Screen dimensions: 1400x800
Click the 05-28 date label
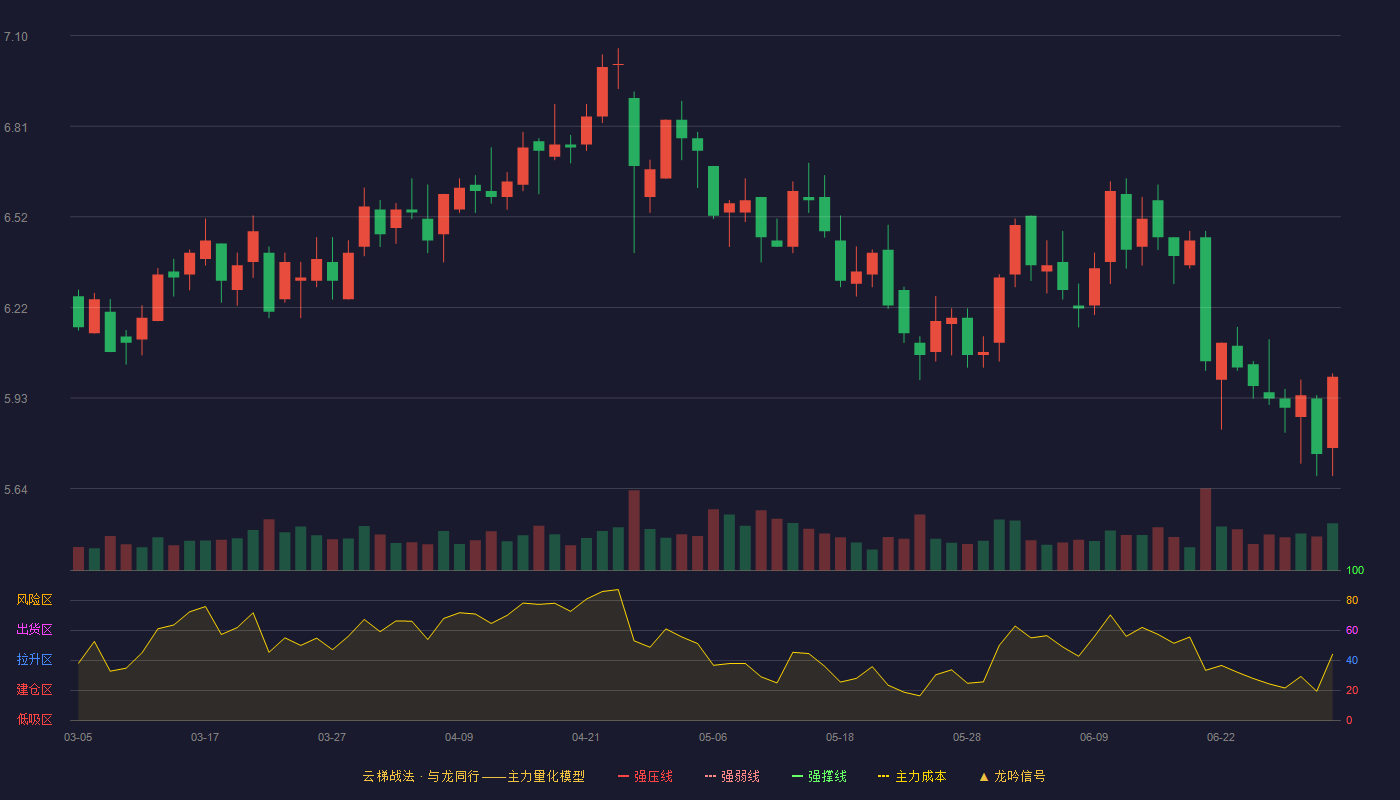[x=967, y=737]
